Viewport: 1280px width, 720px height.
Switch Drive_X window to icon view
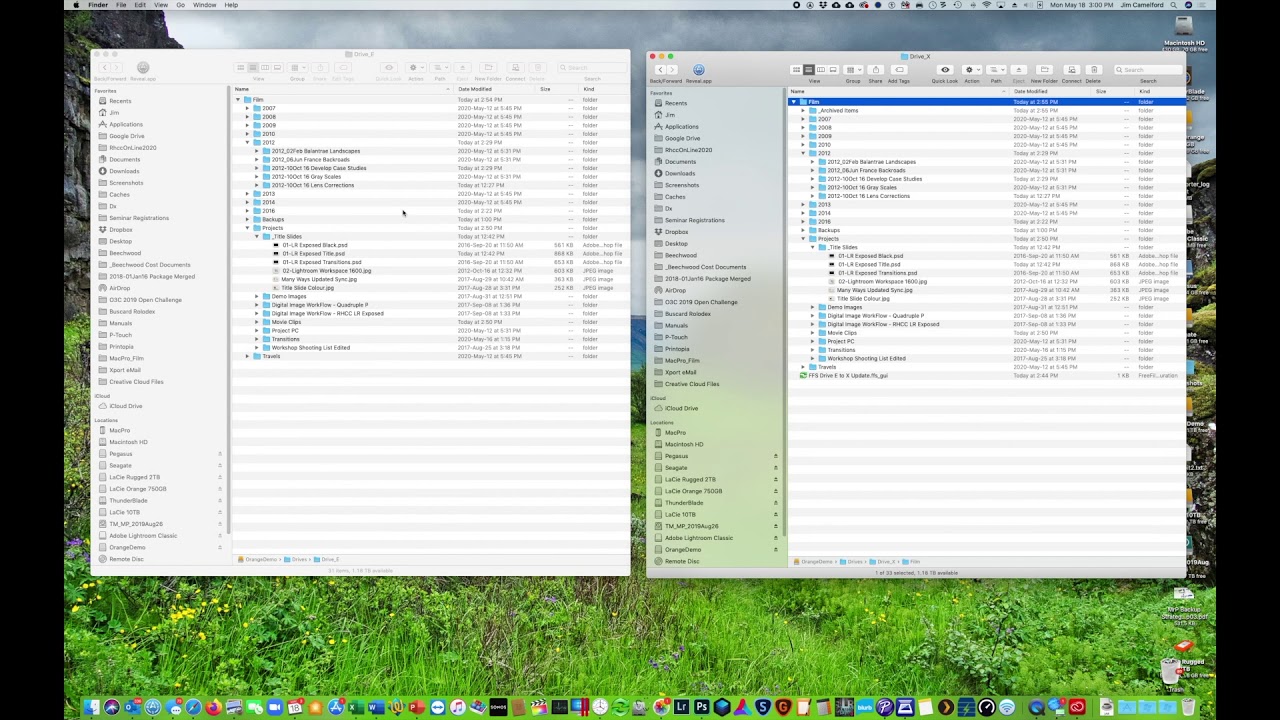pyautogui.click(x=797, y=70)
